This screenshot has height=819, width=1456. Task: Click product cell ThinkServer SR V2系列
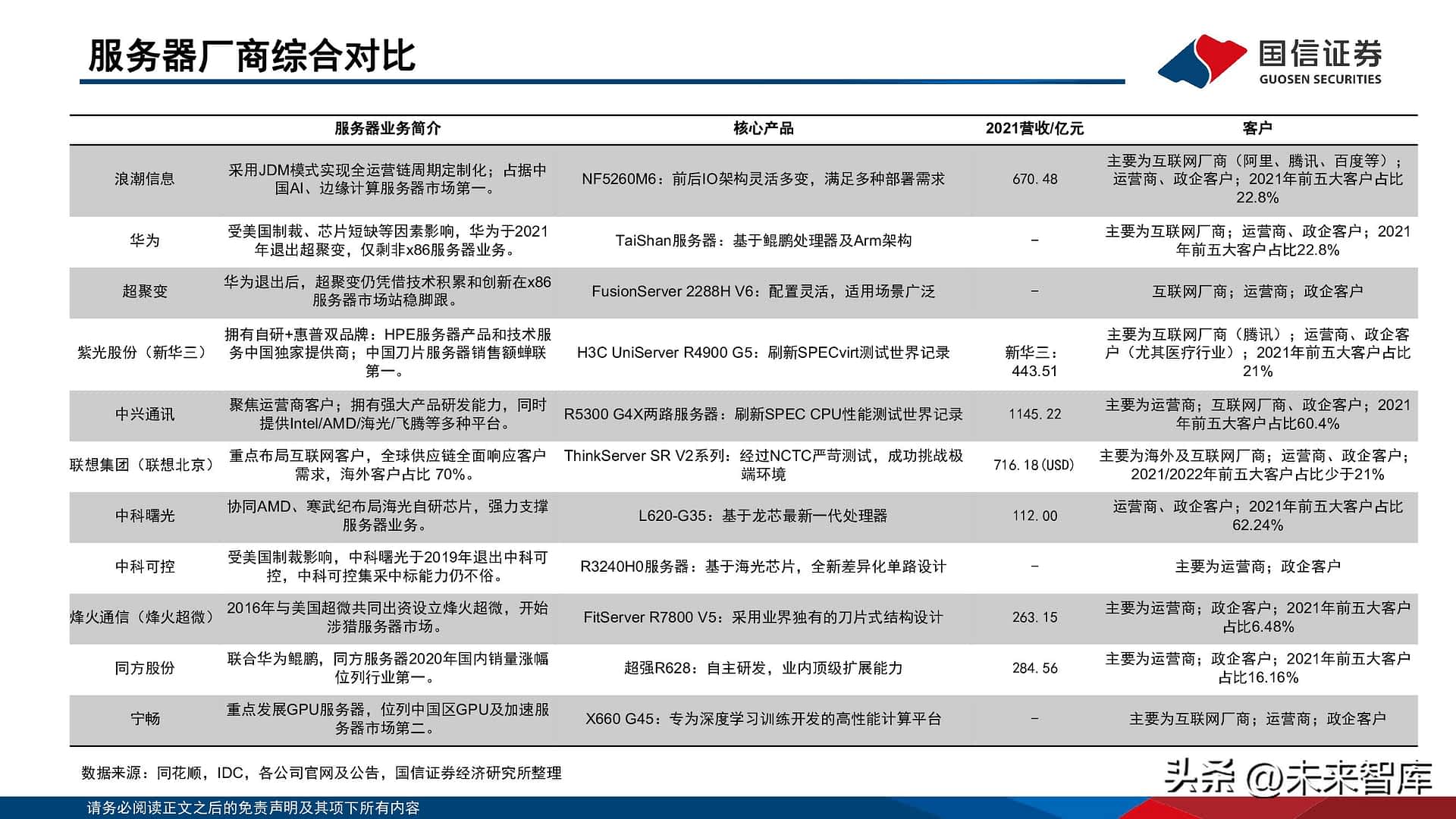click(x=763, y=465)
